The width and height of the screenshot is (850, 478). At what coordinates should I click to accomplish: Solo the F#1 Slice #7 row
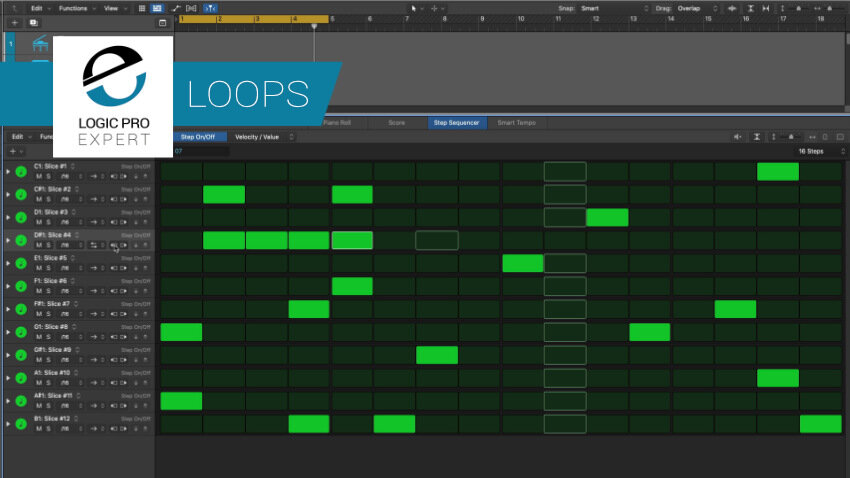coord(48,314)
